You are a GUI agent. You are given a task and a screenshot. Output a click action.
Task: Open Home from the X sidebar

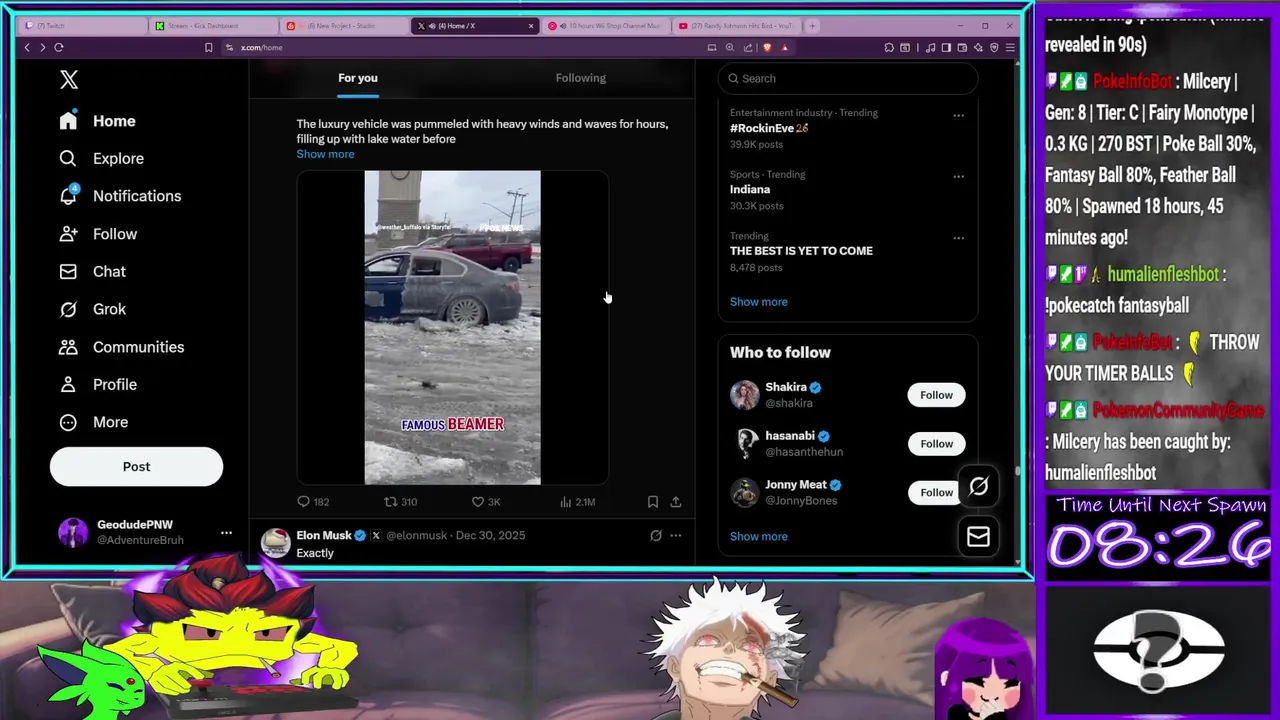tap(97, 121)
